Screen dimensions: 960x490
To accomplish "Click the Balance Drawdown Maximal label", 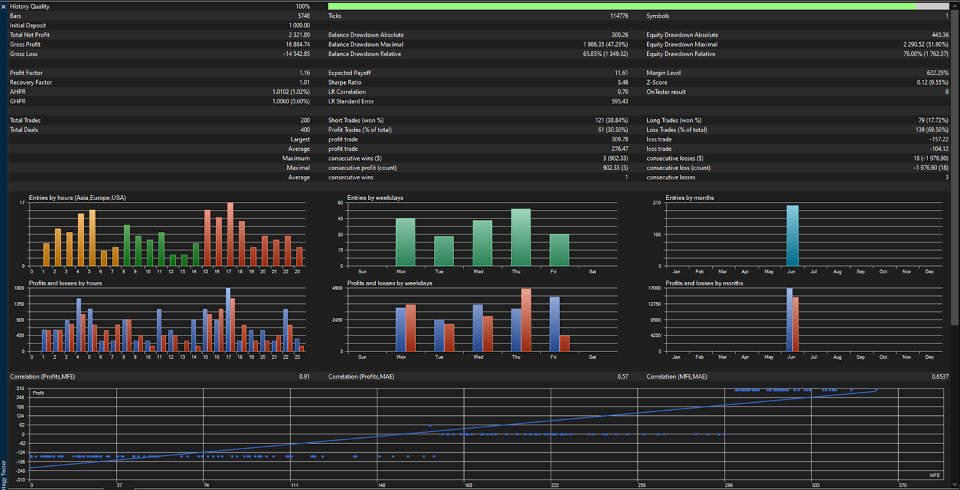I will [366, 44].
